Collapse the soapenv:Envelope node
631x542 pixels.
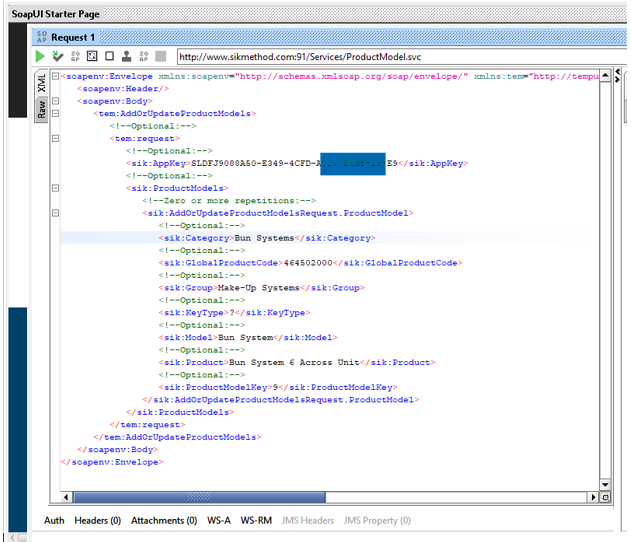56,76
